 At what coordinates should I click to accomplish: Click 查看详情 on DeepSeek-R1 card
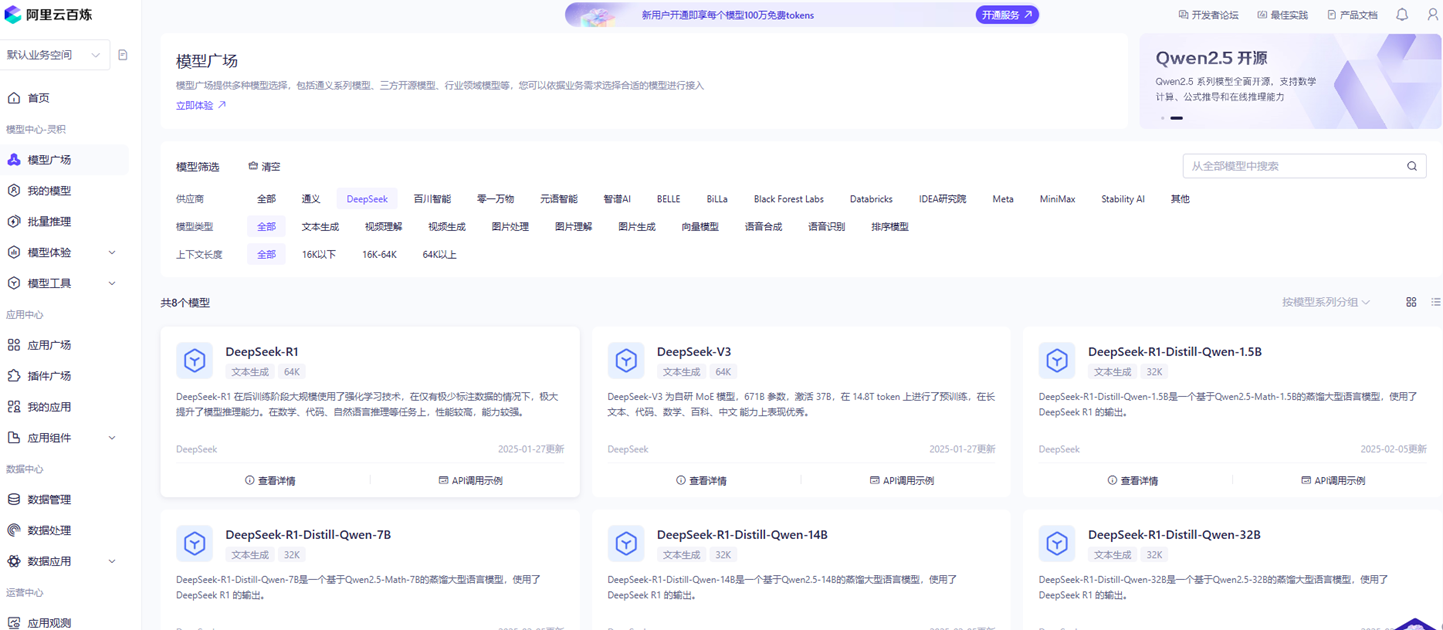[x=270, y=481]
